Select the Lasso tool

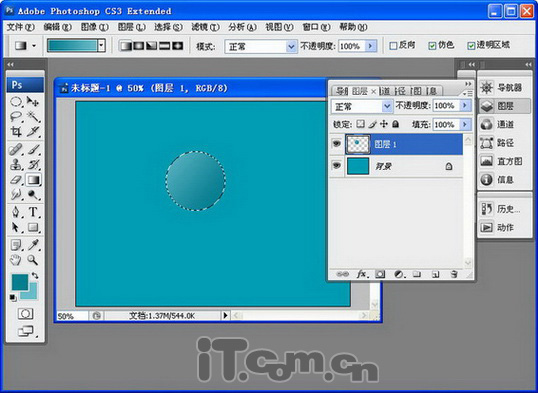point(16,116)
